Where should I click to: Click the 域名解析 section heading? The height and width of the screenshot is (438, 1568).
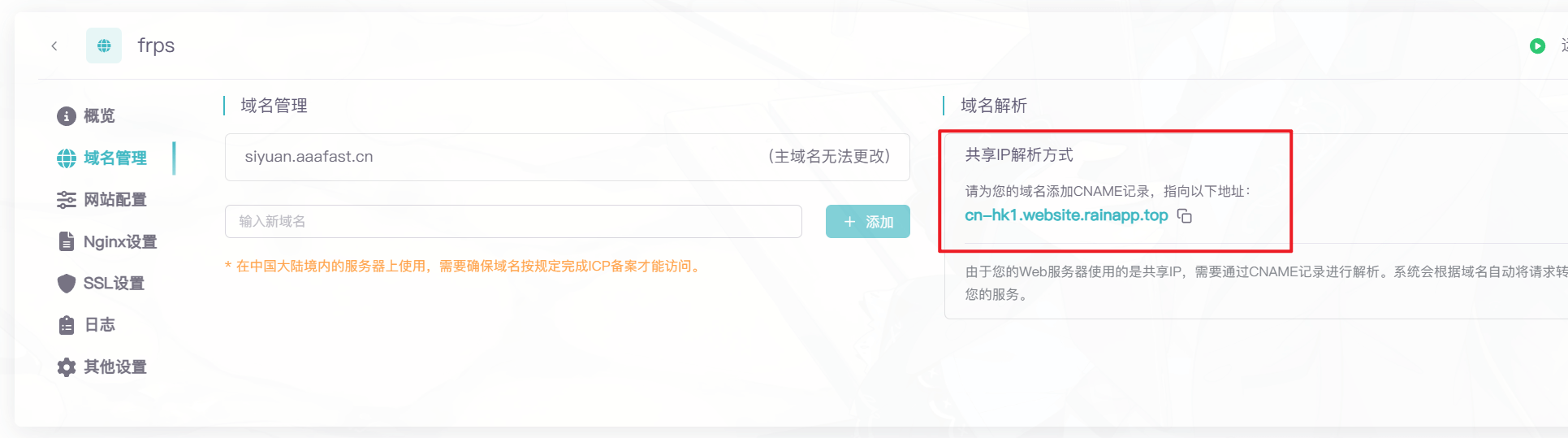(x=993, y=106)
